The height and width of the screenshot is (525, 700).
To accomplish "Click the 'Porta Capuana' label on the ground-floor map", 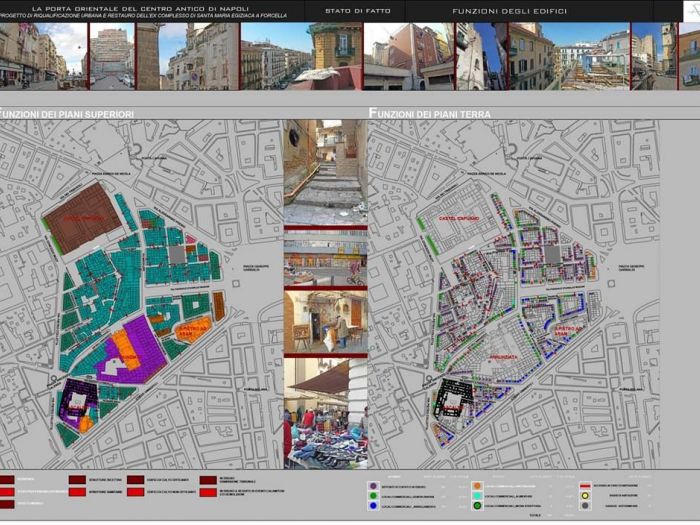I will pos(529,158).
